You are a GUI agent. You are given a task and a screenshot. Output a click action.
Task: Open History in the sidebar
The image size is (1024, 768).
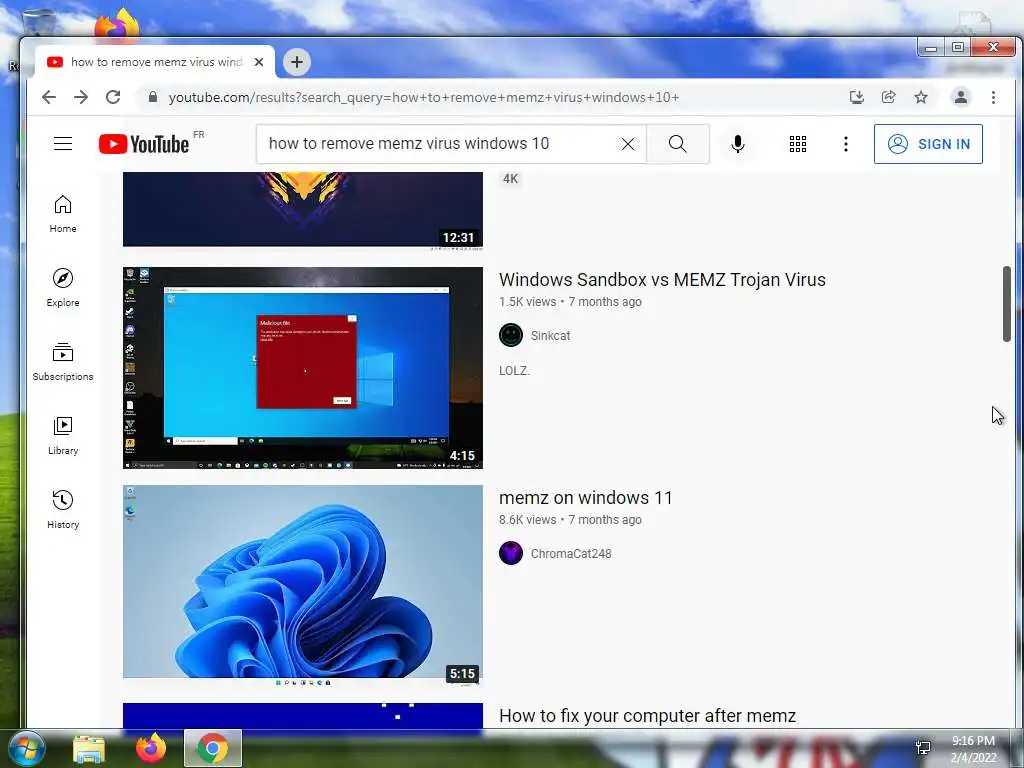(63, 510)
